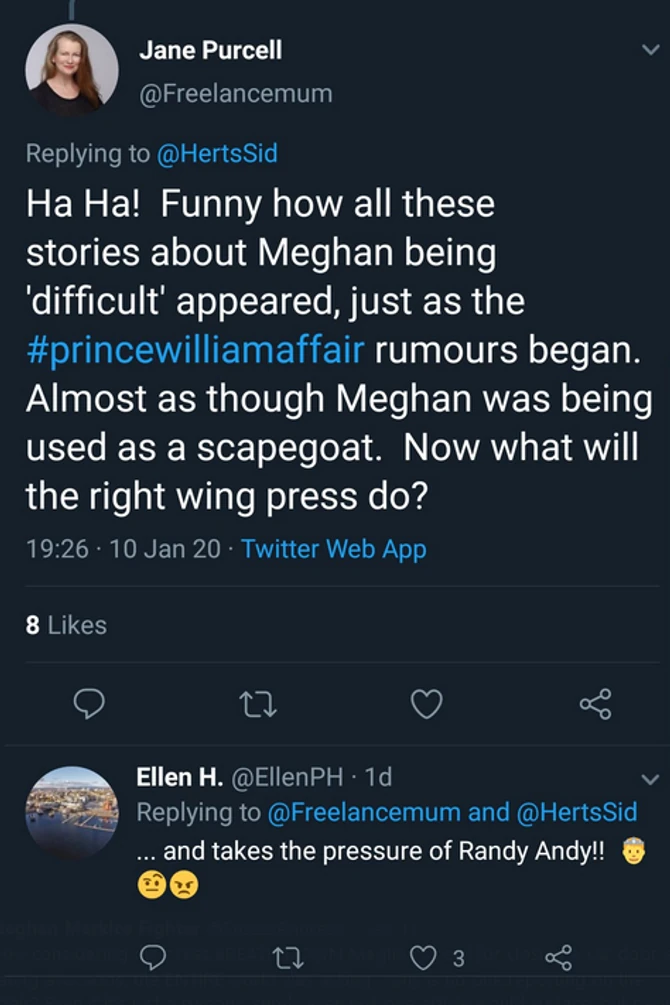Viewport: 670px width, 1005px height.
Task: Click the 19:26 · 10 Jan 20 timestamp
Action: pos(122,549)
